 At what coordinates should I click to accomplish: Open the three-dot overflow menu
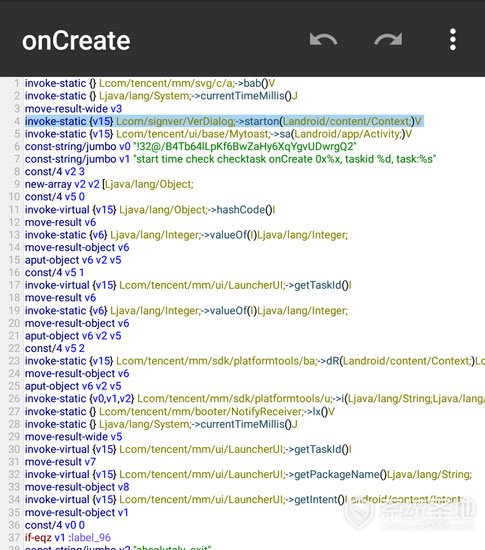[x=453, y=39]
